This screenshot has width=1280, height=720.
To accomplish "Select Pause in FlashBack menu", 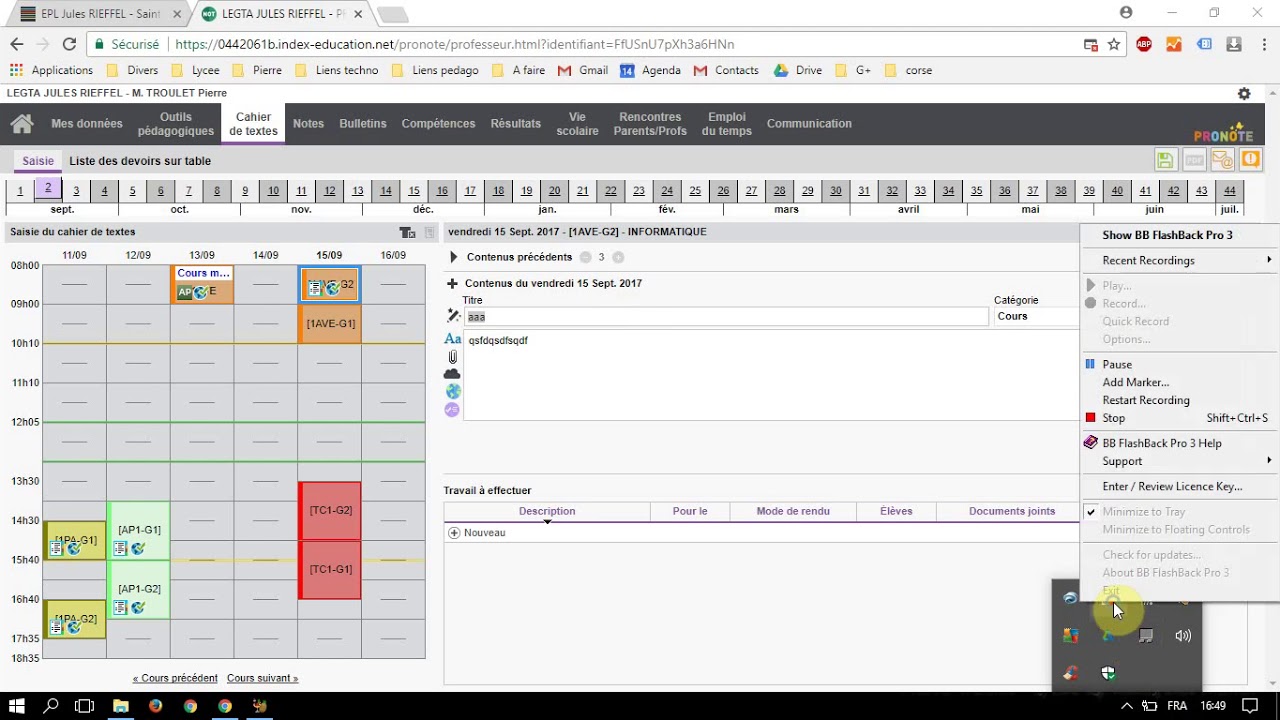I will [1180, 364].
